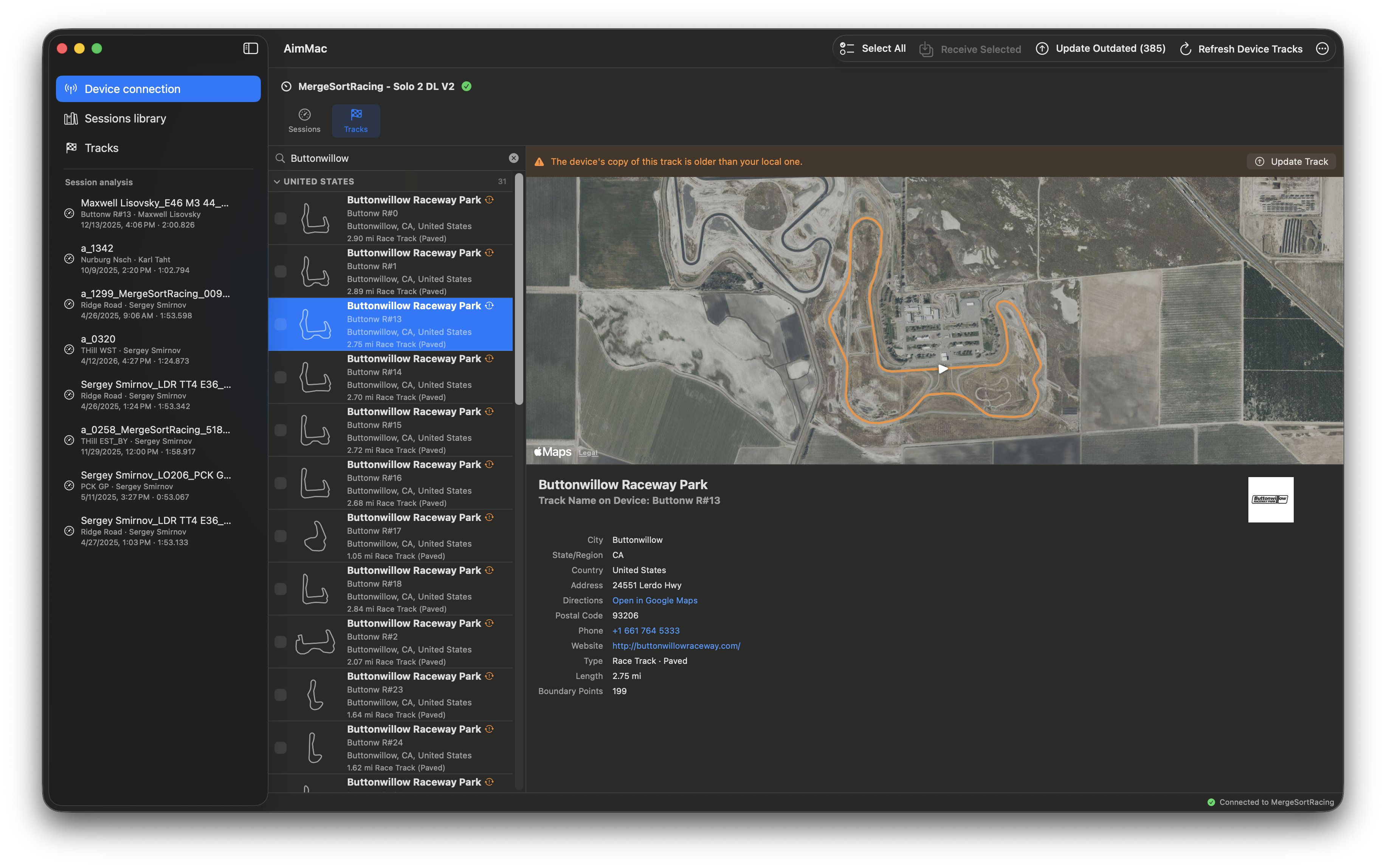Switch to the Sessions tab
The image size is (1386, 868).
click(304, 121)
